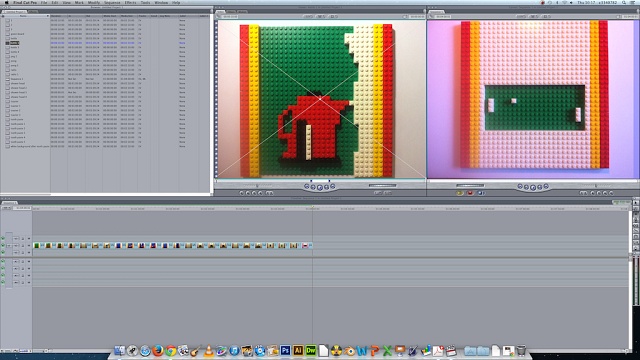
Task: Open Adobe Acrobat from the dock
Action: 438,351
